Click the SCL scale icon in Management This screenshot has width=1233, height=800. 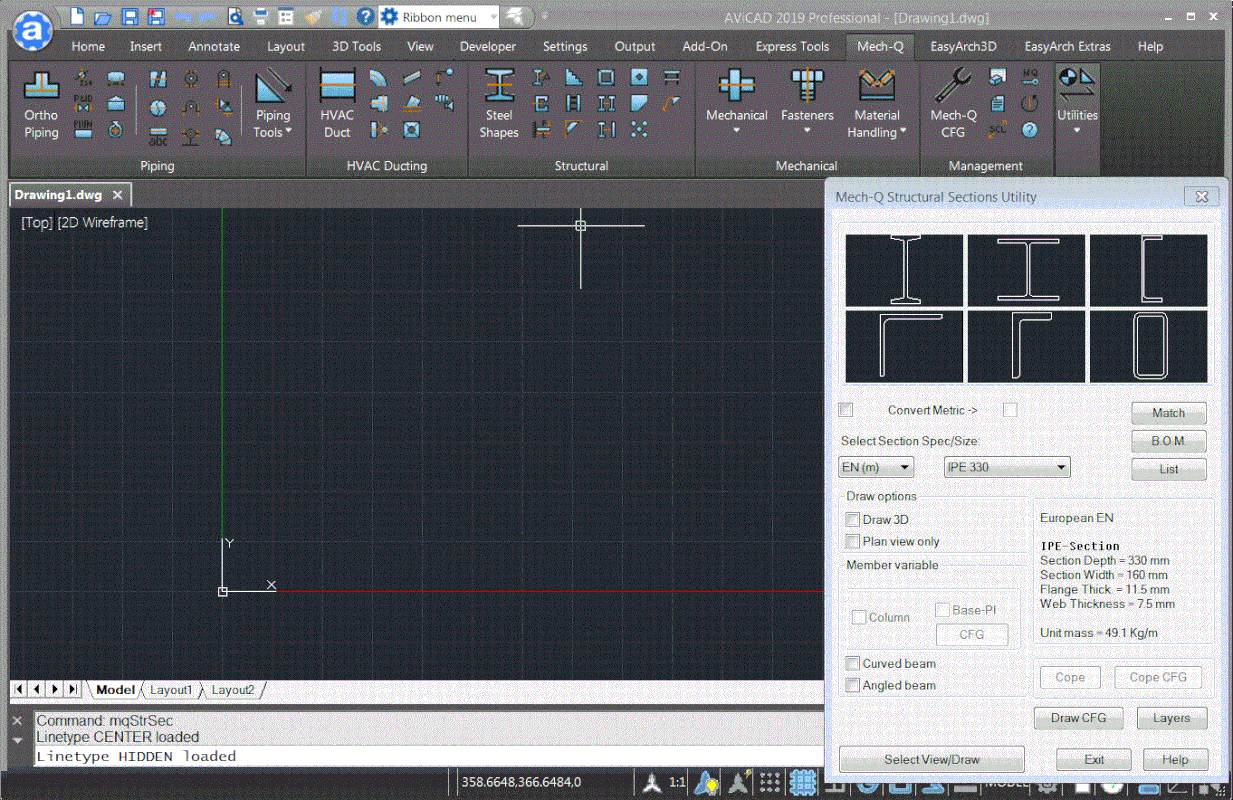(997, 129)
